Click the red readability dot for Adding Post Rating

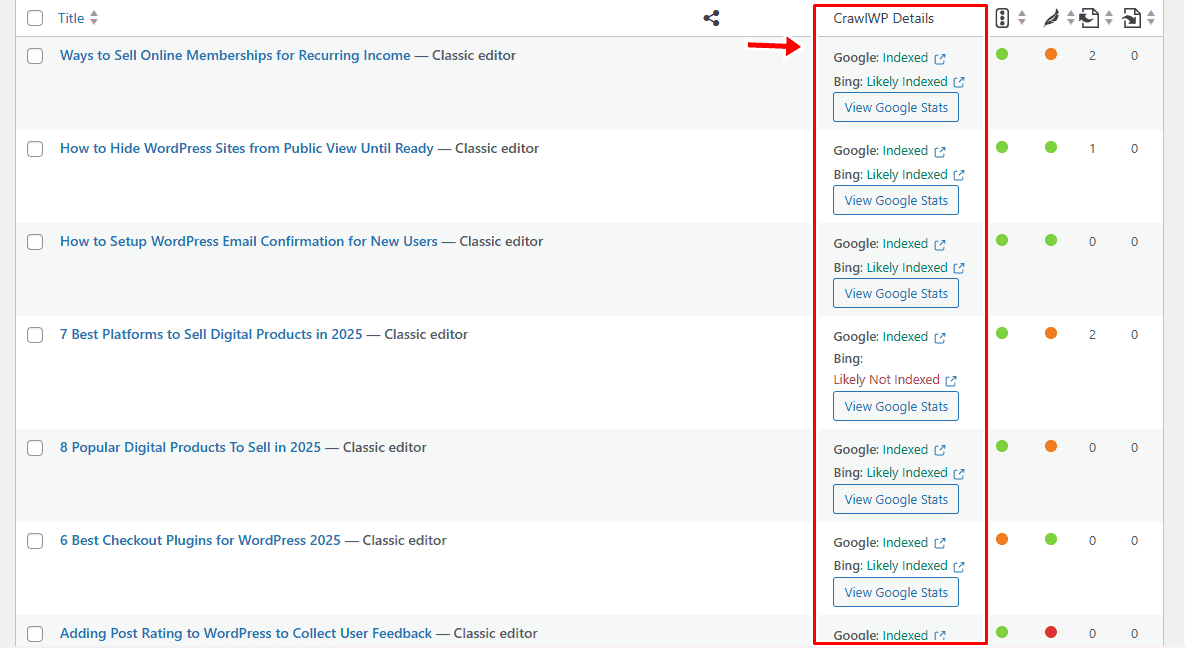(1050, 633)
